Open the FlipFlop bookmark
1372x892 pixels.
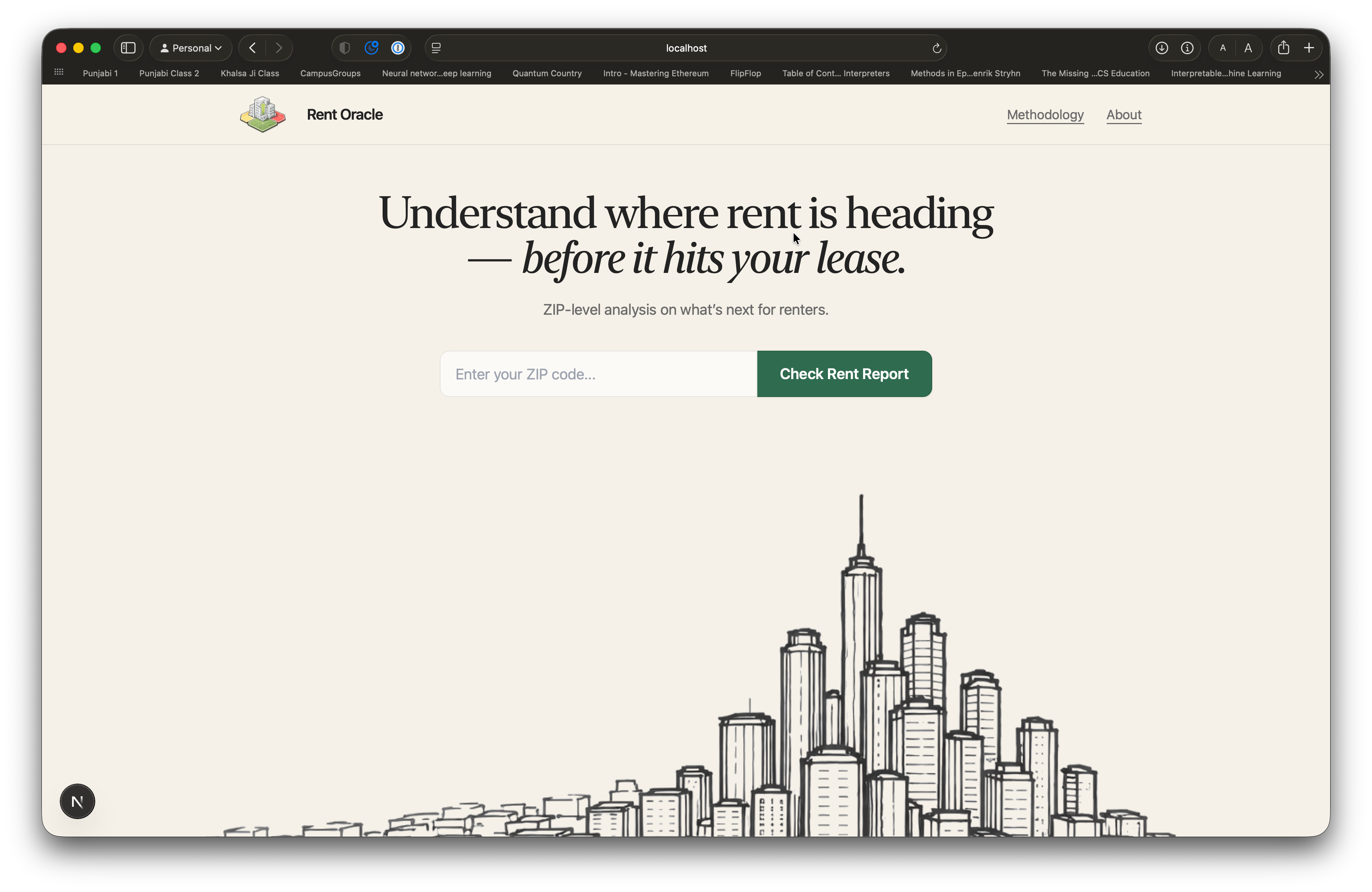745,73
